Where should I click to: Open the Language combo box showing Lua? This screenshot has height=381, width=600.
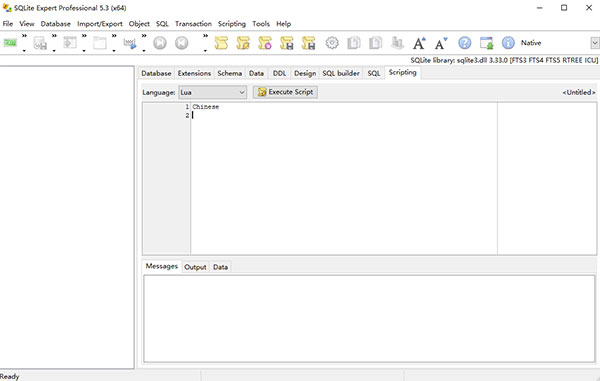pyautogui.click(x=212, y=92)
